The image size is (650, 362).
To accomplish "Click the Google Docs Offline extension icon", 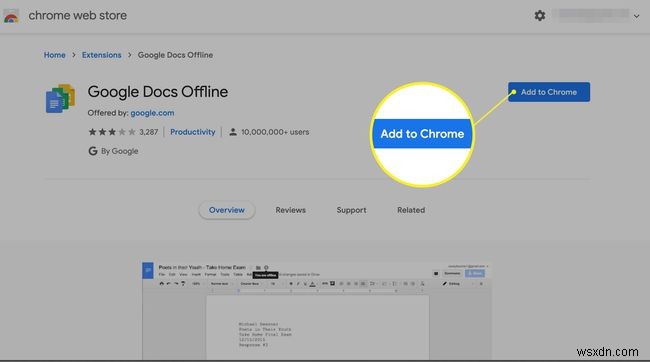I will [x=61, y=98].
